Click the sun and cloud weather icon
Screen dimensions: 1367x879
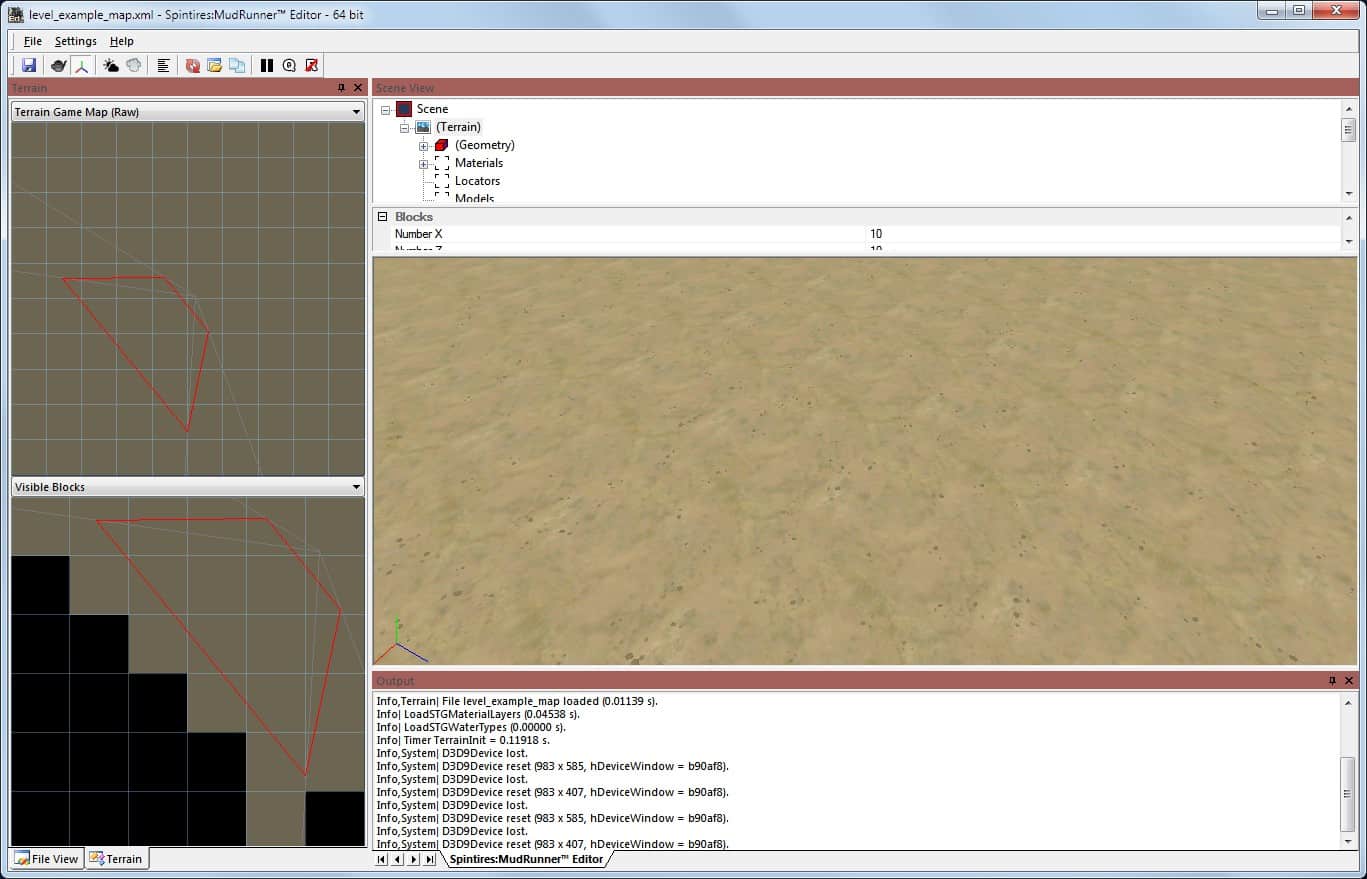[x=111, y=65]
